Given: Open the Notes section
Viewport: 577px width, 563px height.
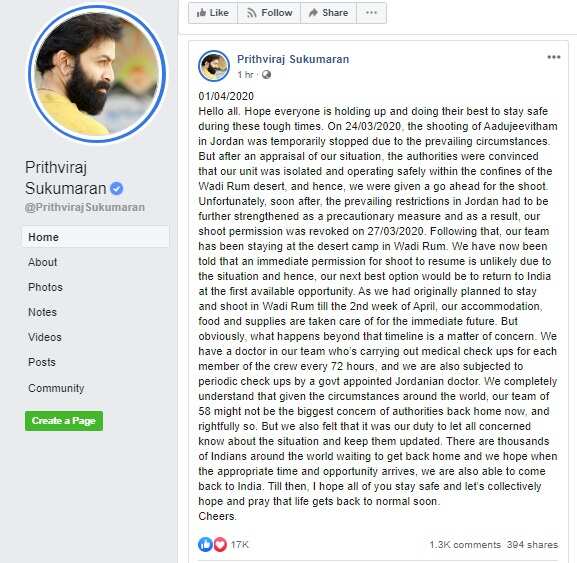Looking at the screenshot, I should pos(42,312).
